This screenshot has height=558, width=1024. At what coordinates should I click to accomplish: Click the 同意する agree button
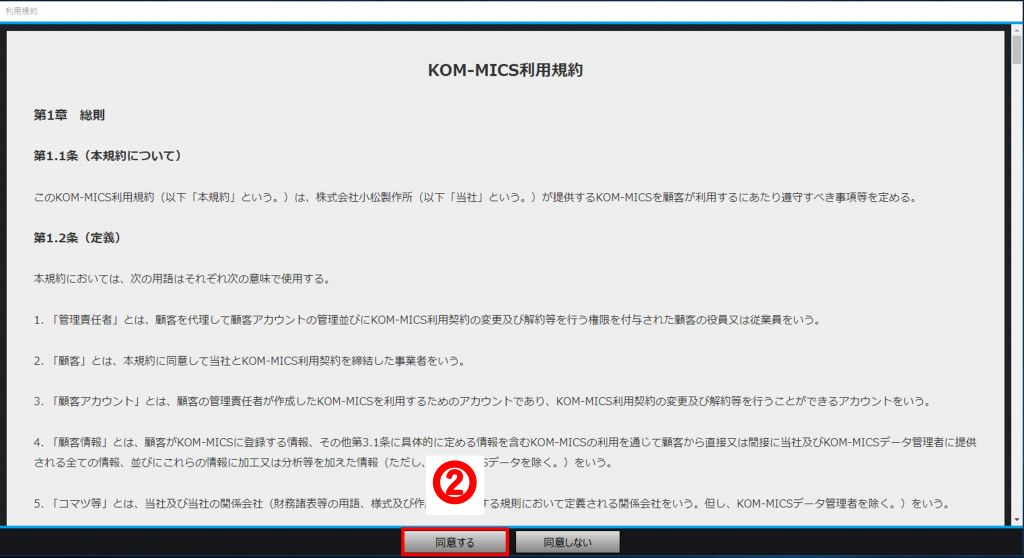click(455, 542)
